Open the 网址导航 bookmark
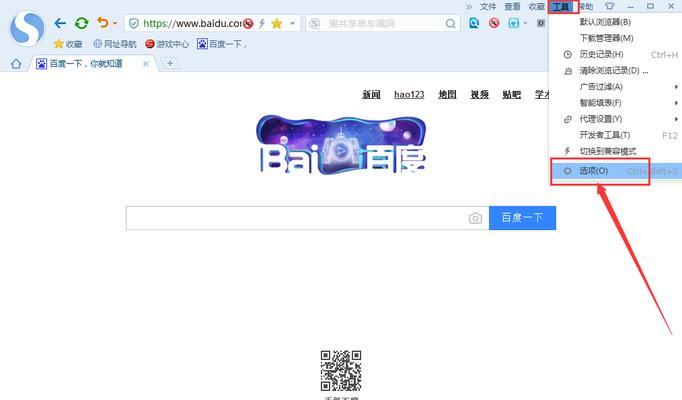 [x=115, y=44]
